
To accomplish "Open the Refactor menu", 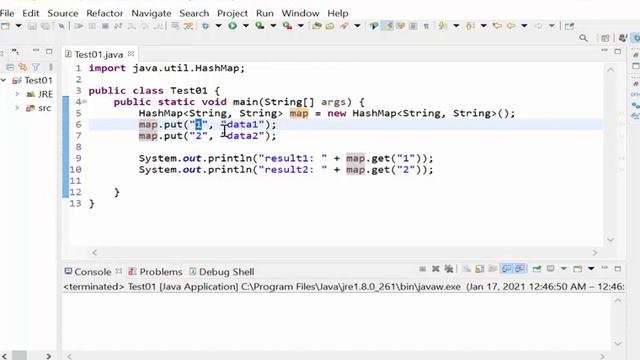I will pyautogui.click(x=104, y=13).
